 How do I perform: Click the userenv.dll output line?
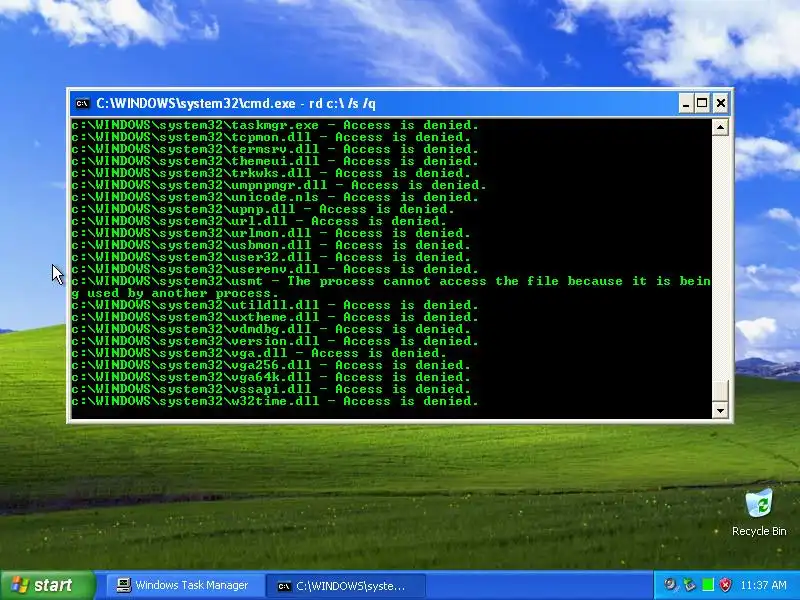(x=275, y=269)
